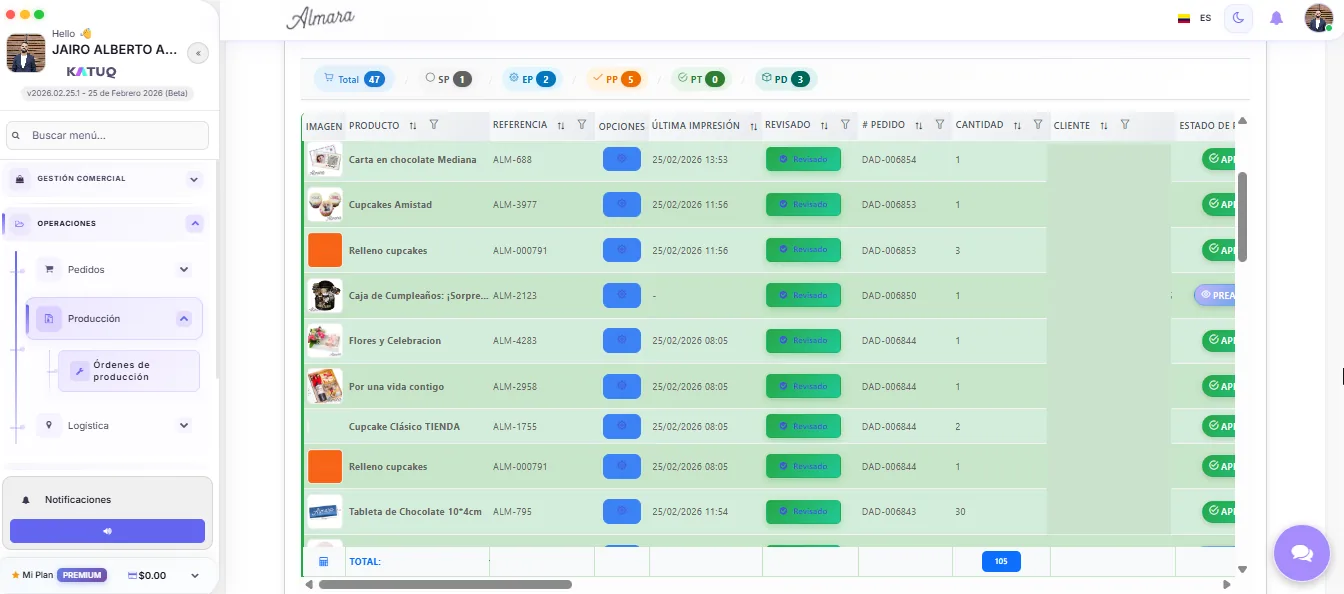Sort by the Producto column arrows
Screen dimensions: 1344x594
pyautogui.click(x=412, y=126)
